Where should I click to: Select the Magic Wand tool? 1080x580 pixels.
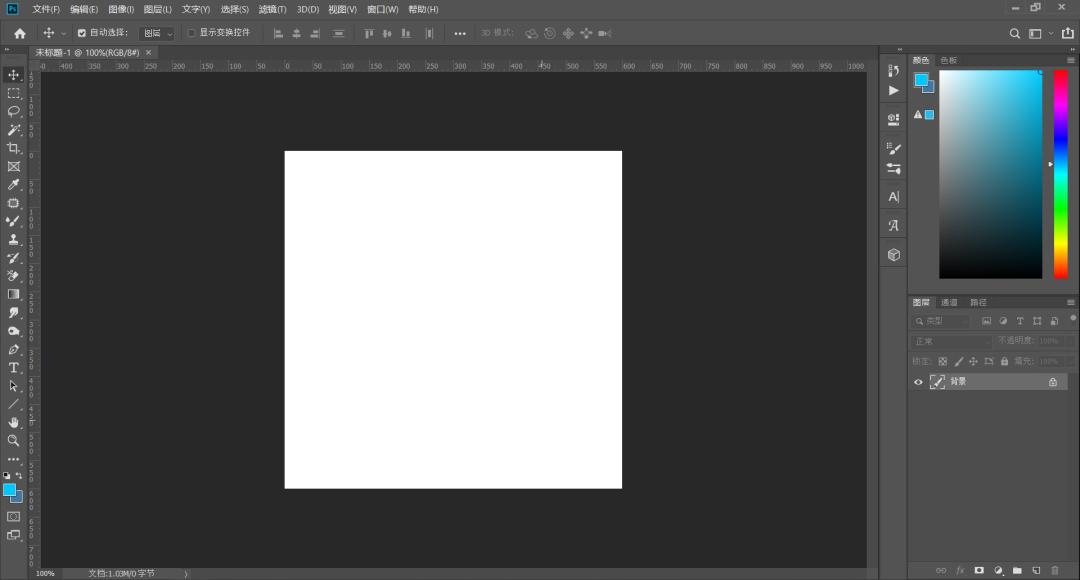click(13, 130)
